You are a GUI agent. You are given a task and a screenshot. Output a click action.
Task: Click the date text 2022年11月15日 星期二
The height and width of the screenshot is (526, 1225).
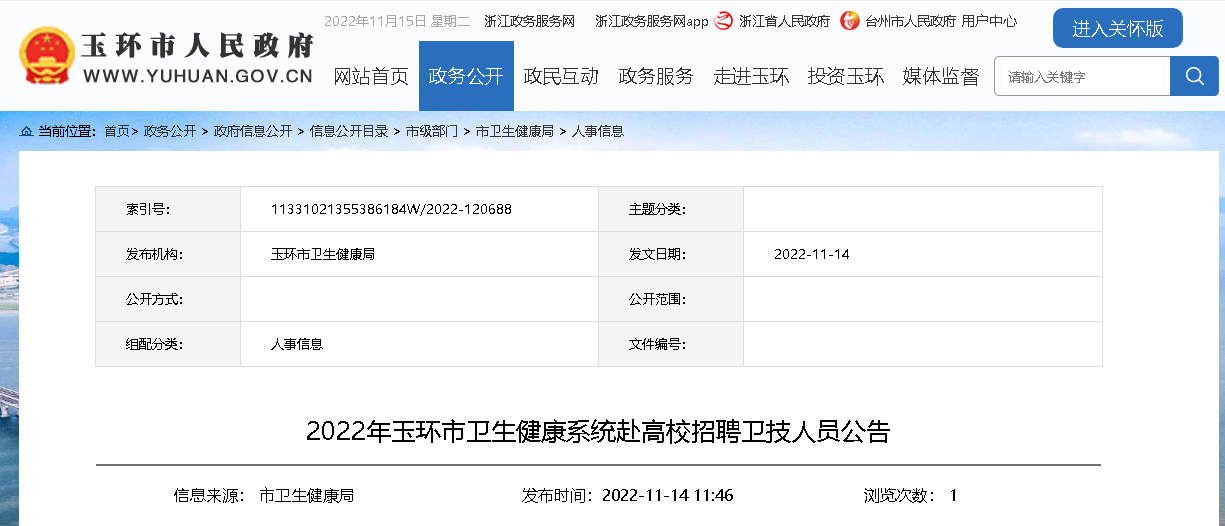(397, 21)
